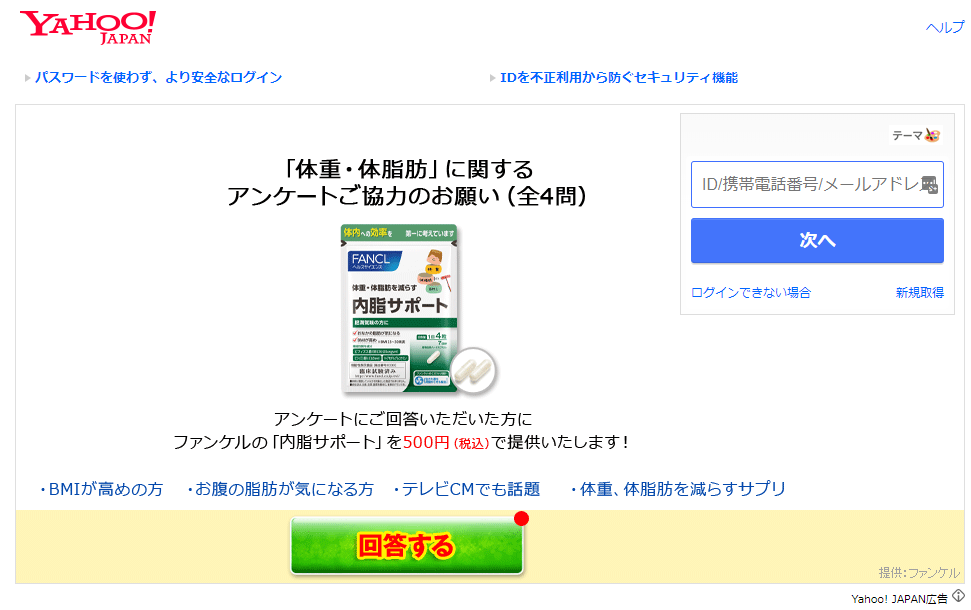Screen dimensions: 971x610
Task: Click ・体重、体脂肪を減らすサプリ text link
Action: (x=677, y=489)
